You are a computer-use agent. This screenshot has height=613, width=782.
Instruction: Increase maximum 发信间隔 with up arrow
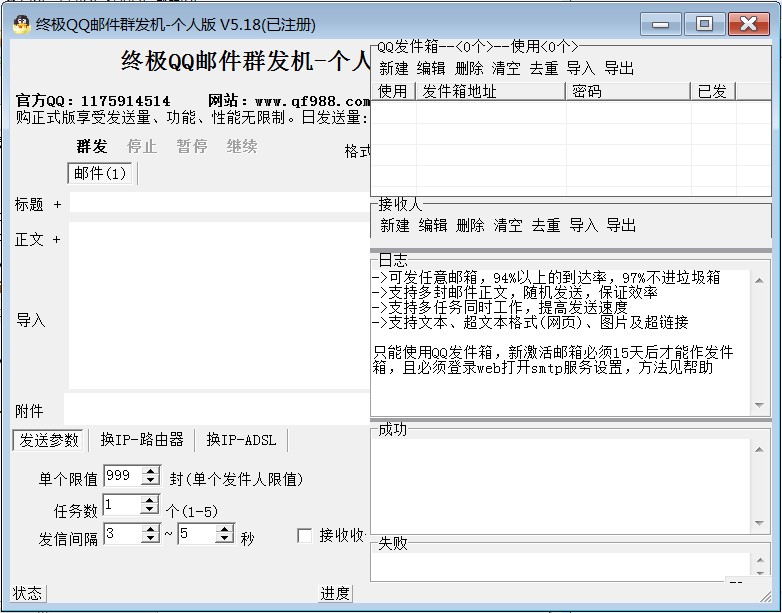point(224,529)
